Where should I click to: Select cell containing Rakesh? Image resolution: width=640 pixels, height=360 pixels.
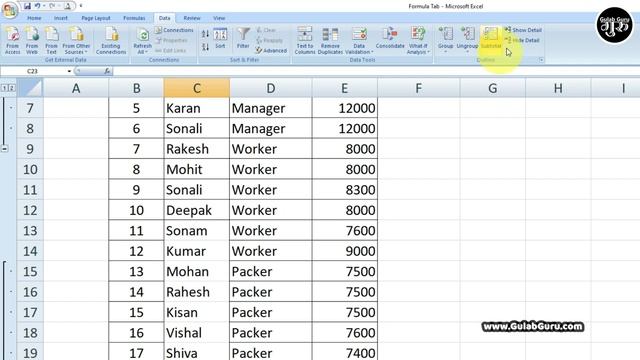pos(197,149)
